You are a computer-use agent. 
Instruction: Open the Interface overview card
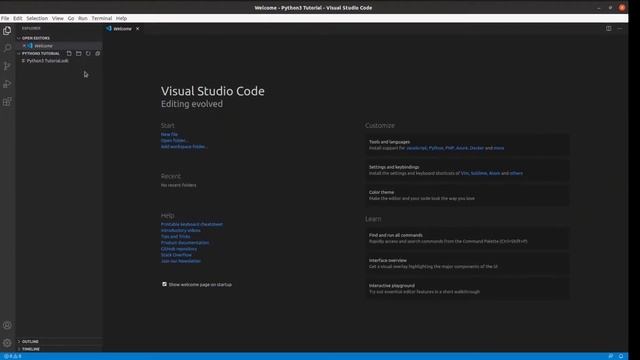coord(467,263)
